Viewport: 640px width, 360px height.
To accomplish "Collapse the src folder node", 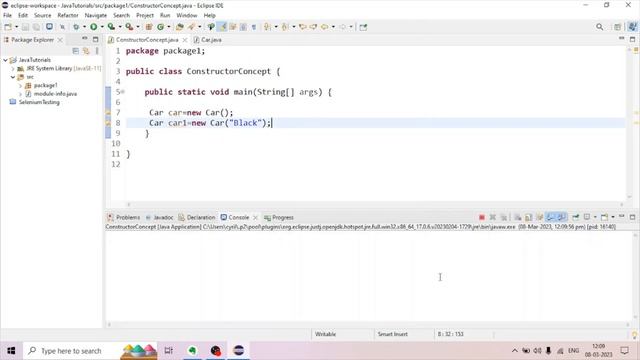I will (x=13, y=77).
